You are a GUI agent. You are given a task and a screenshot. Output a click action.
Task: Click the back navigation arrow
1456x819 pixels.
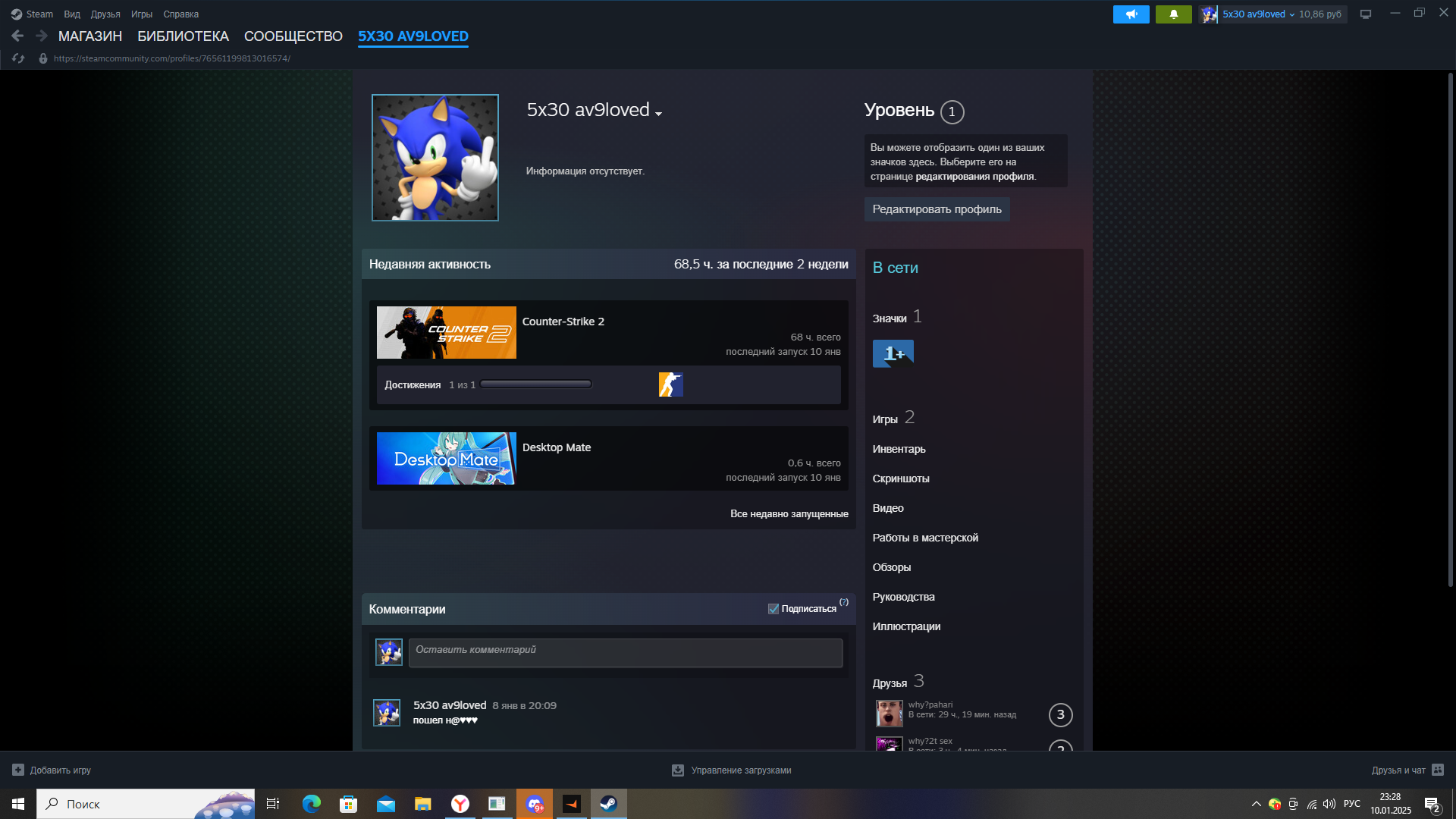17,36
